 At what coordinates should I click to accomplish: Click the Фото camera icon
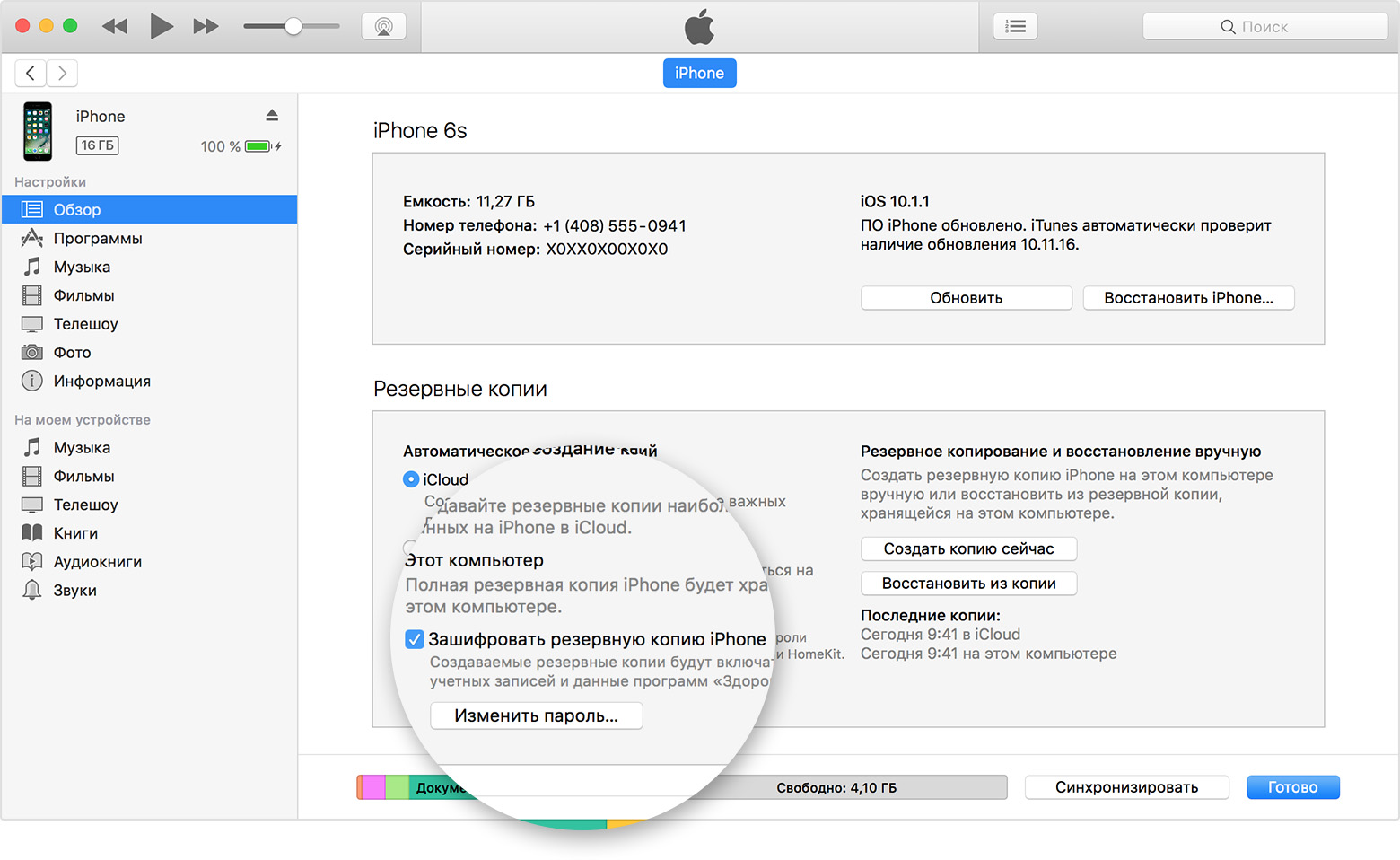(32, 352)
